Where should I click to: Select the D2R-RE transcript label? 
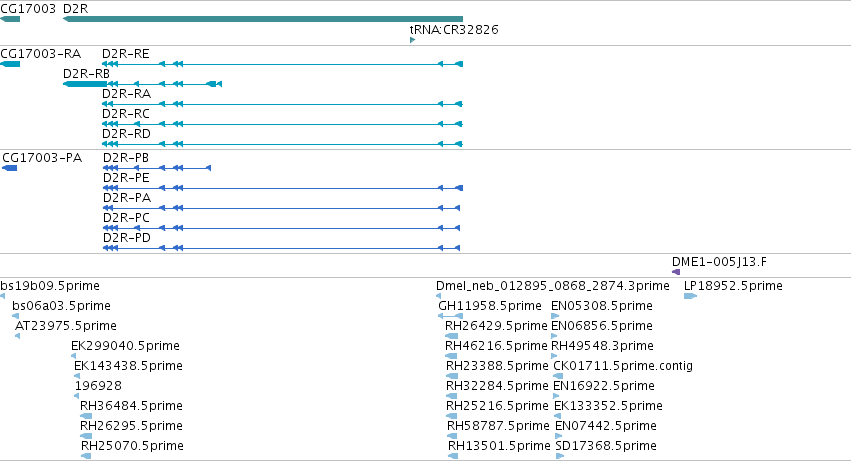[126, 54]
